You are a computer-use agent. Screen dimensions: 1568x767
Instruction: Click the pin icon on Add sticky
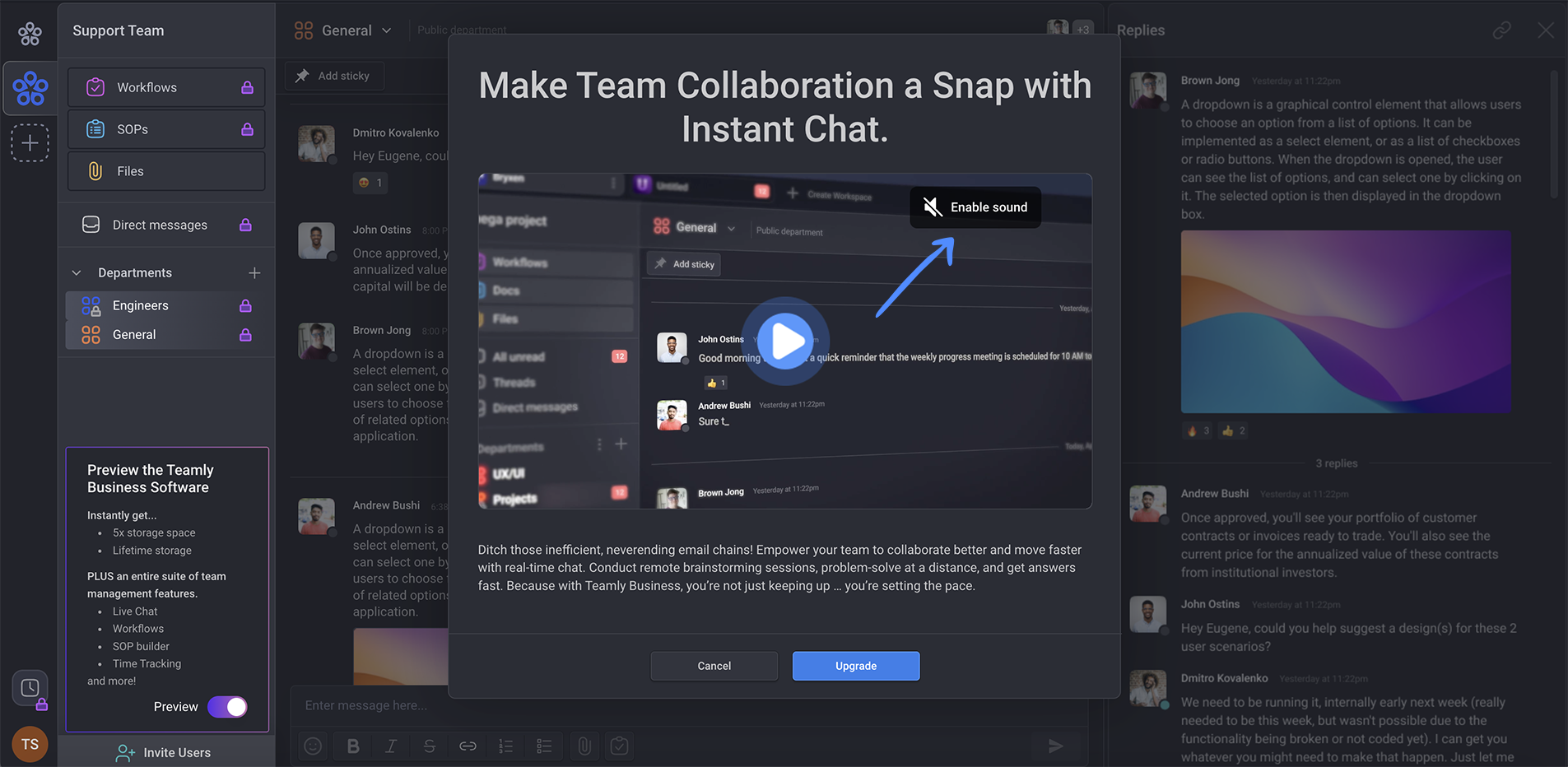click(x=302, y=76)
